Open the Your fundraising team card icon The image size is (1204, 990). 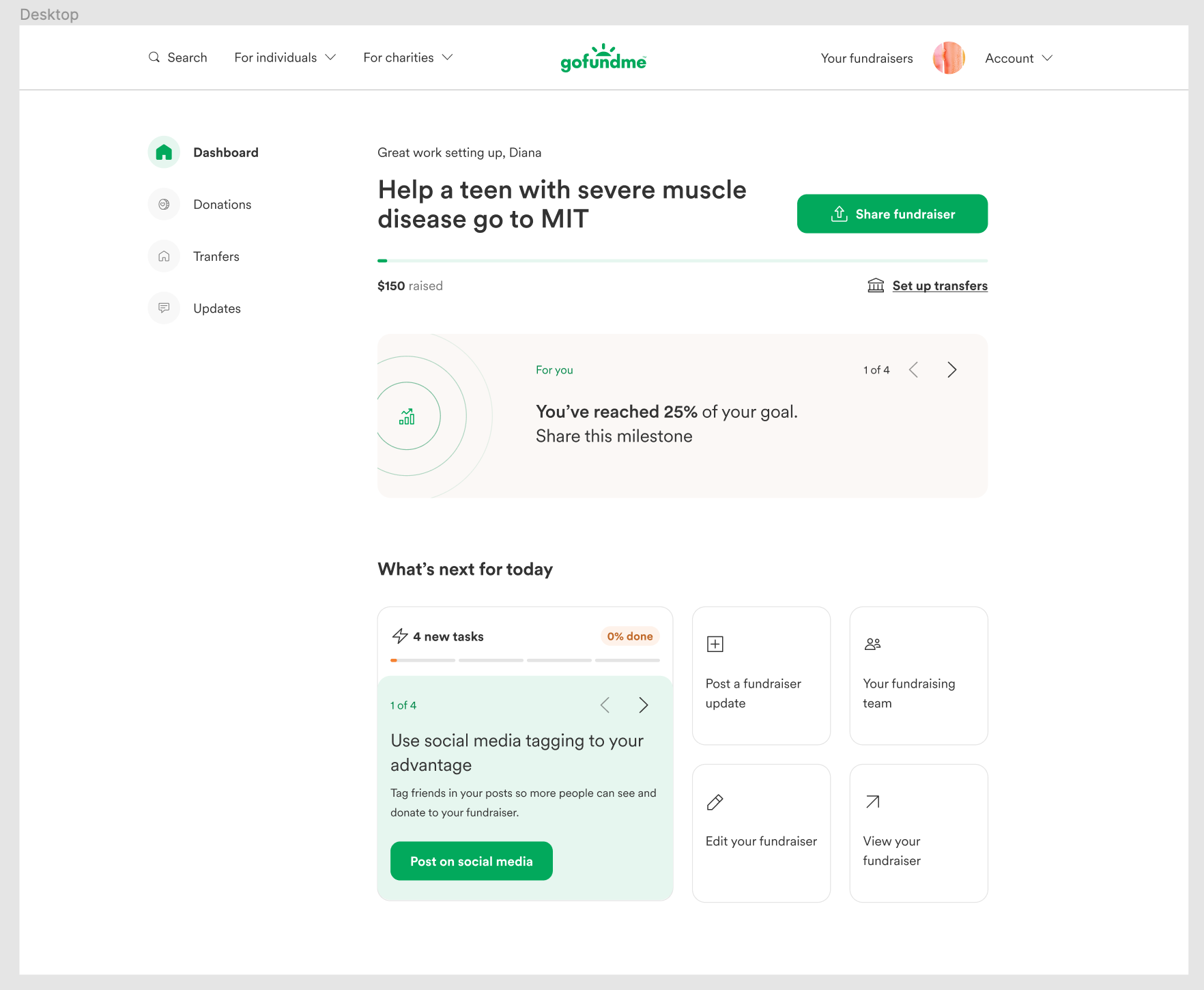872,644
